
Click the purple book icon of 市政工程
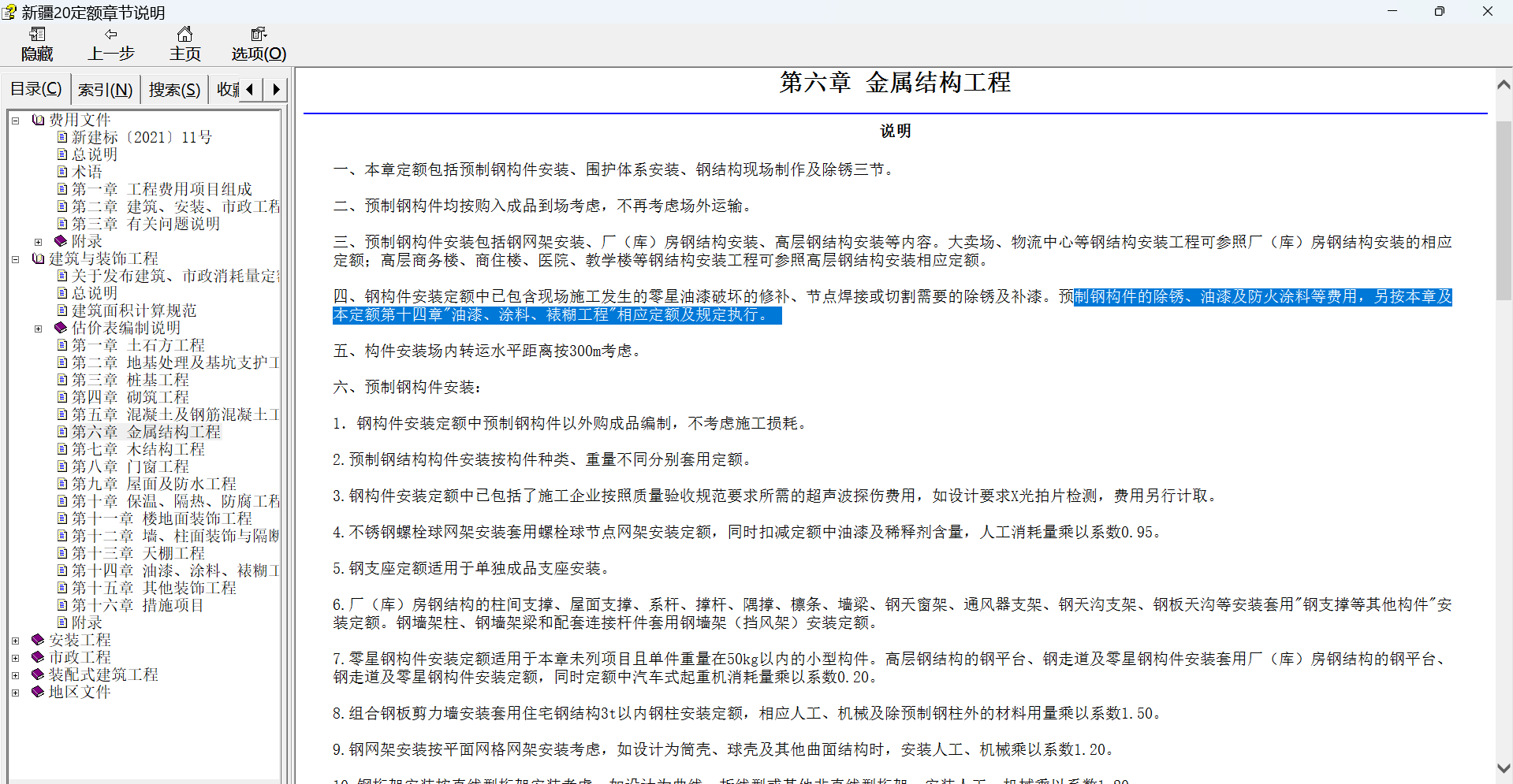(38, 657)
